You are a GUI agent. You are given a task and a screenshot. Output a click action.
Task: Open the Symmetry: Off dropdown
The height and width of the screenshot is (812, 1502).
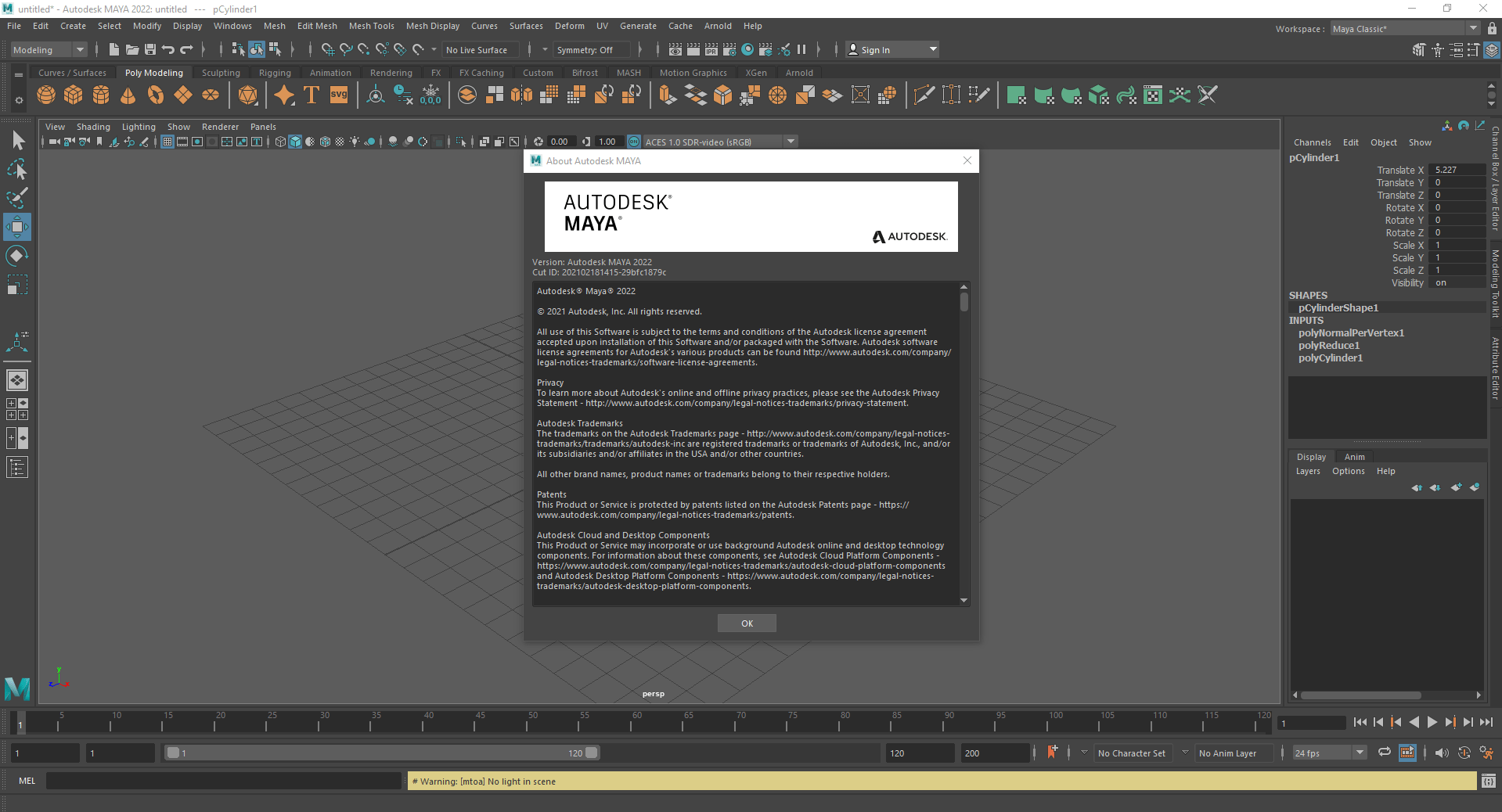593,50
